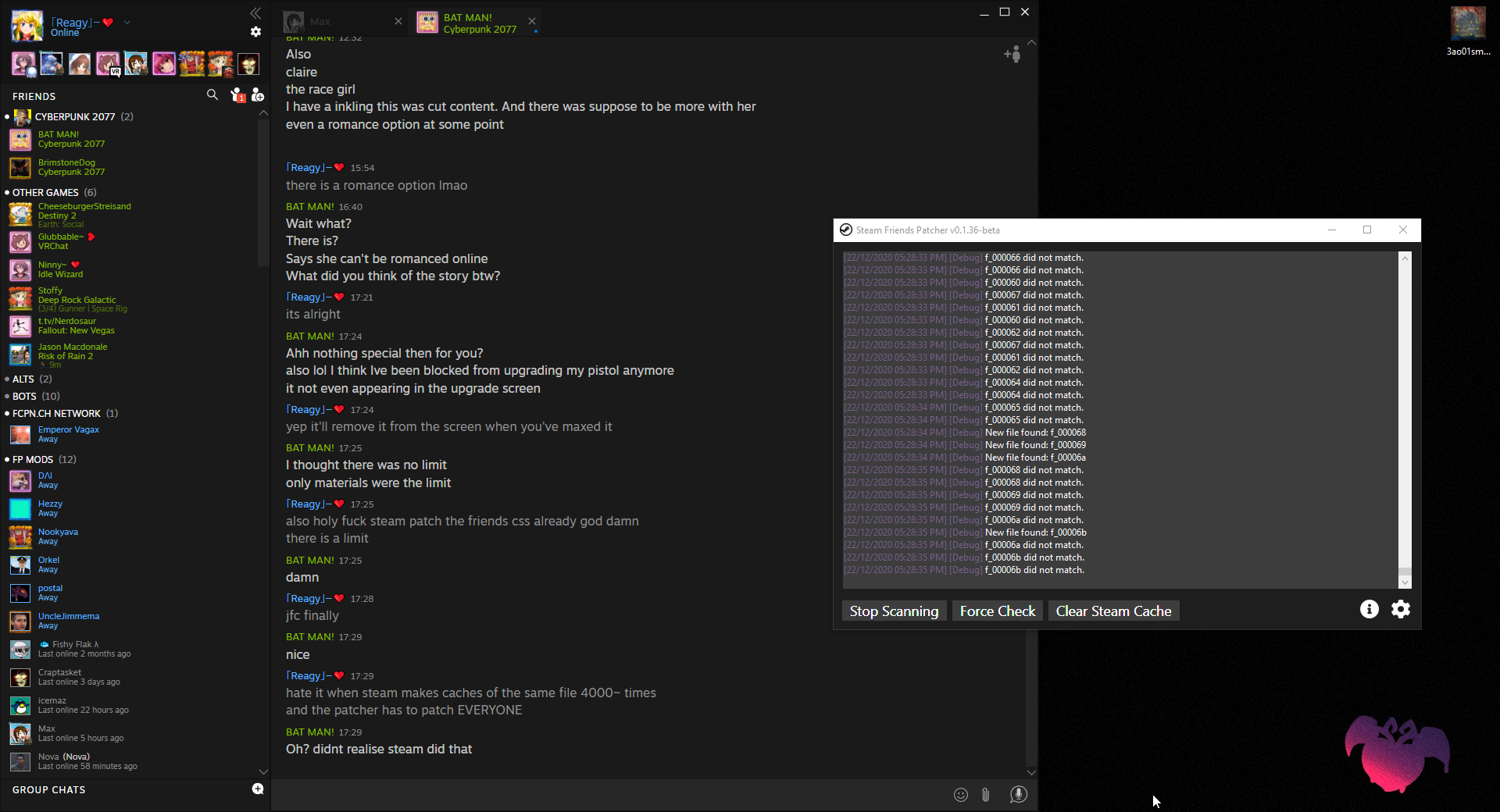Open the emoticon picker in chat
1500x812 pixels.
tap(961, 794)
